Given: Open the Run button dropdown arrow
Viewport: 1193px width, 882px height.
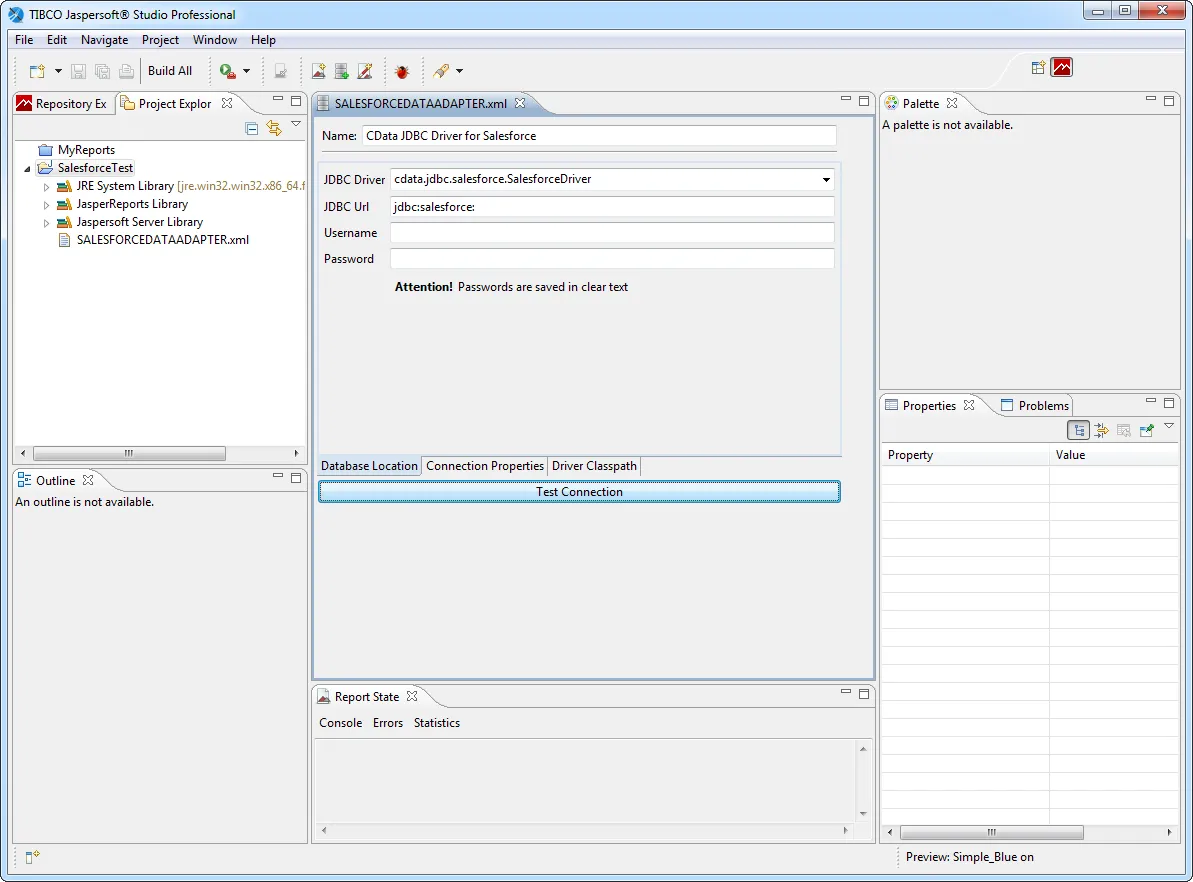Looking at the screenshot, I should (246, 70).
